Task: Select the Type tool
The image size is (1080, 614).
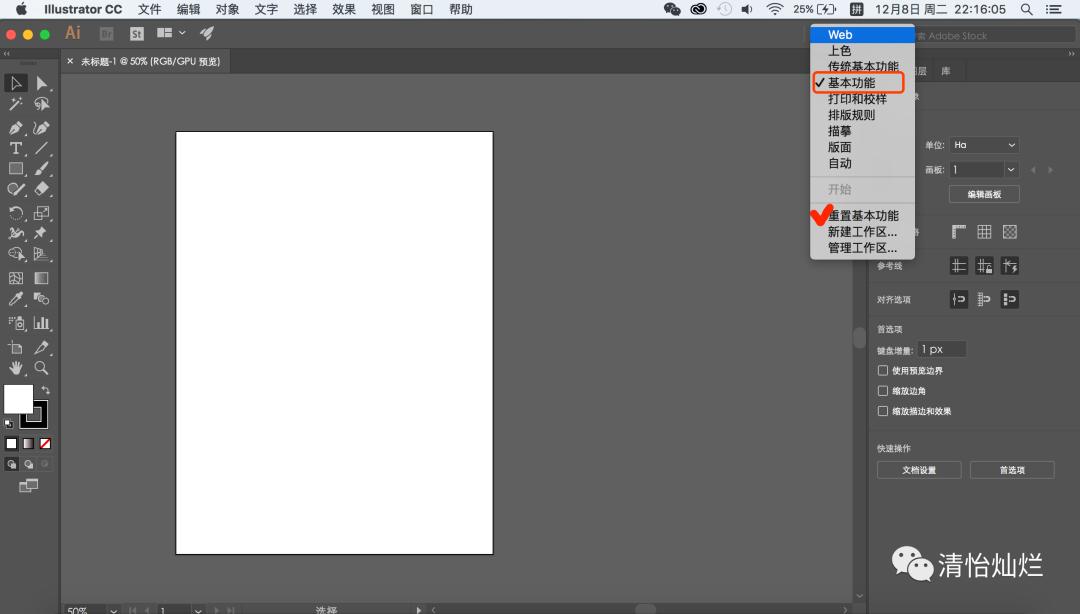Action: click(16, 148)
